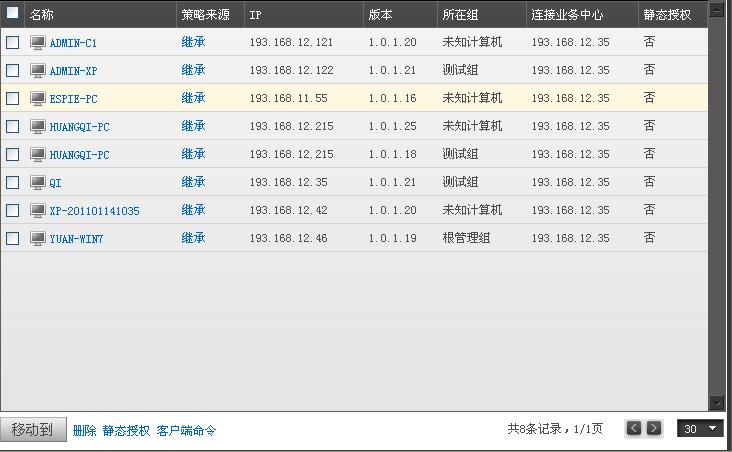Viewport: 732px width, 452px height.
Task: Click the 删除 link at bottom
Action: (84, 430)
